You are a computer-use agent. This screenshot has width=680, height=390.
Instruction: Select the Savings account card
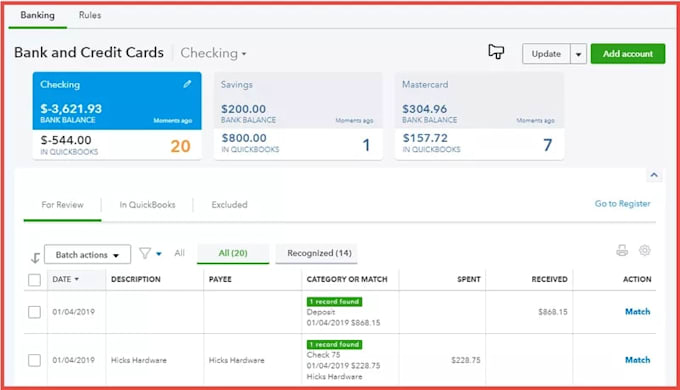[x=298, y=115]
